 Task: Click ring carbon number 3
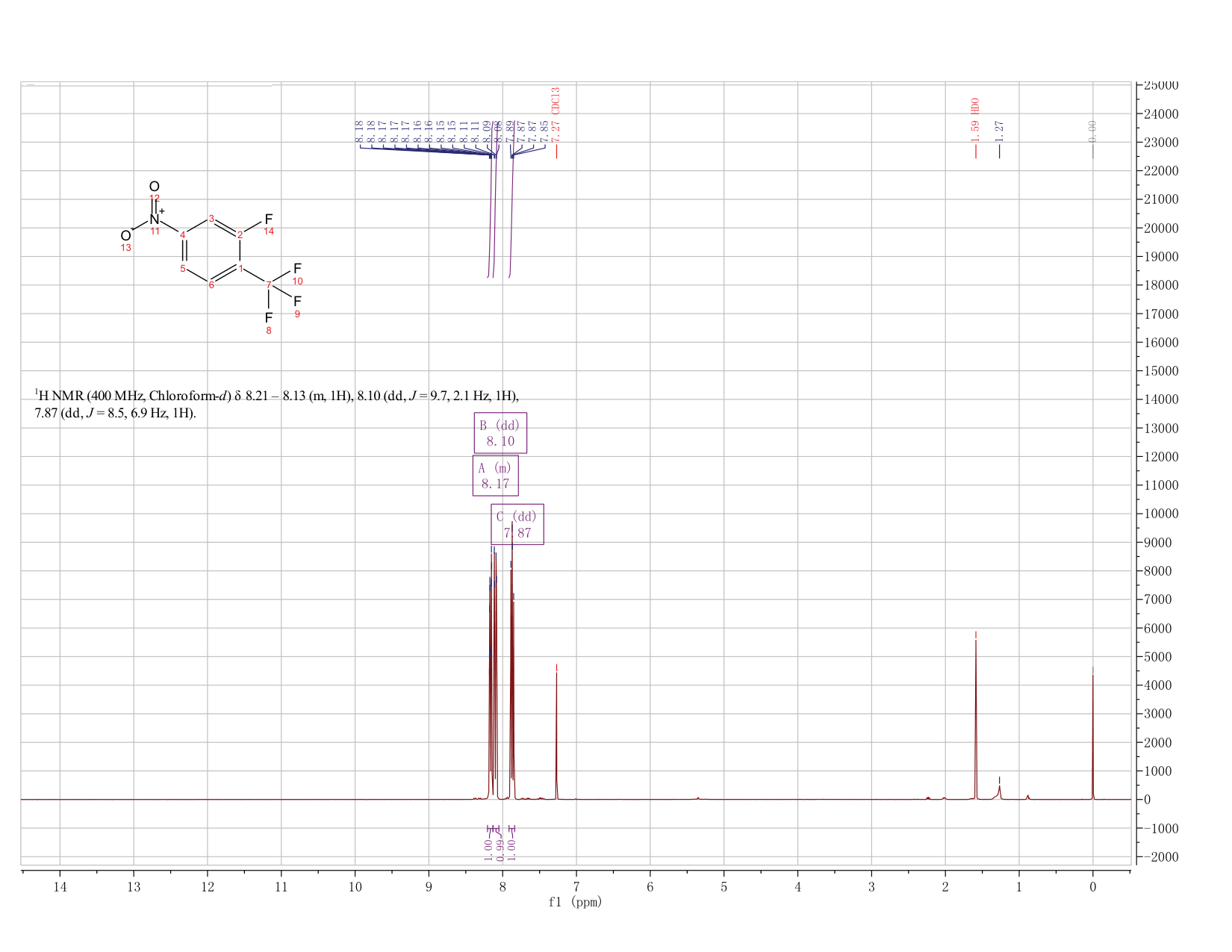tap(211, 219)
